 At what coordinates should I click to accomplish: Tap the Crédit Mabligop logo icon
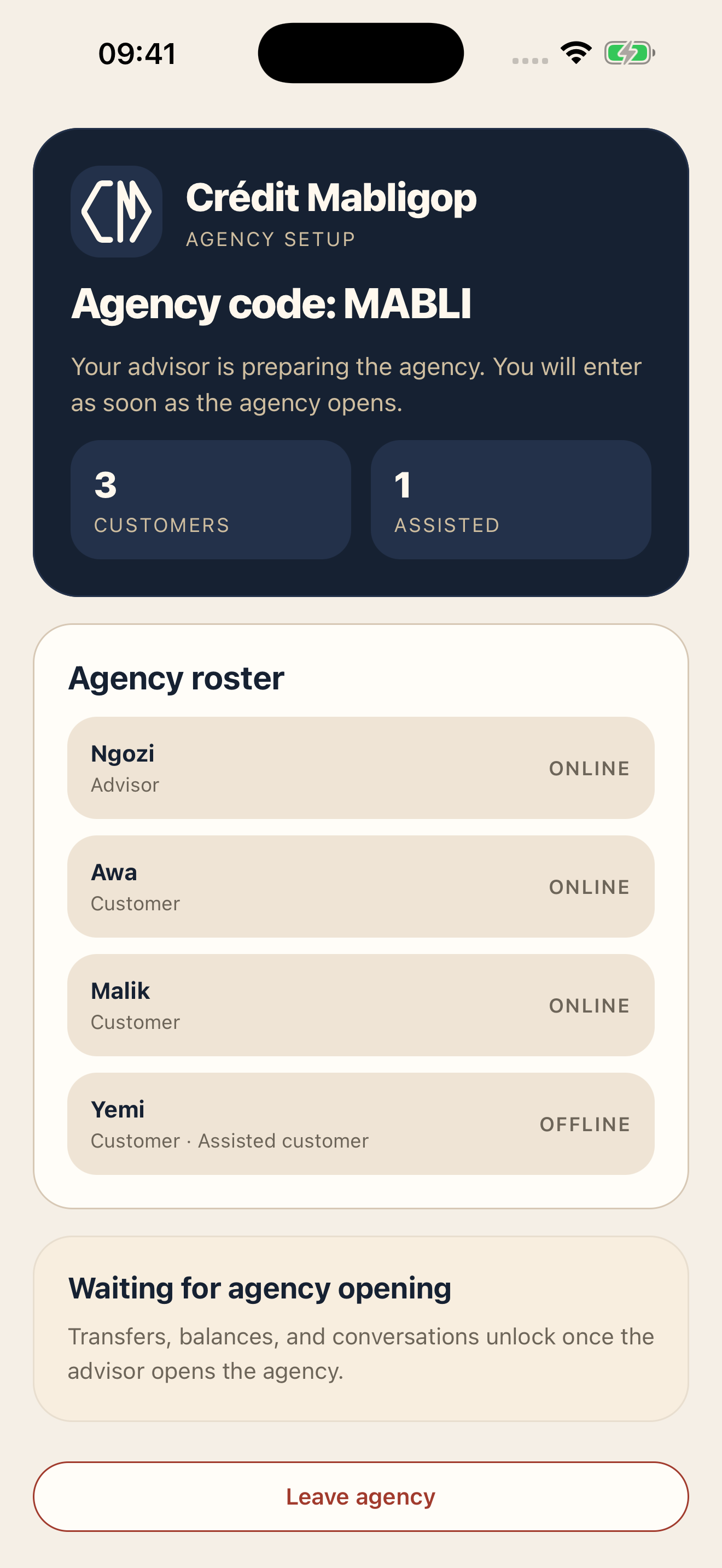pos(117,211)
